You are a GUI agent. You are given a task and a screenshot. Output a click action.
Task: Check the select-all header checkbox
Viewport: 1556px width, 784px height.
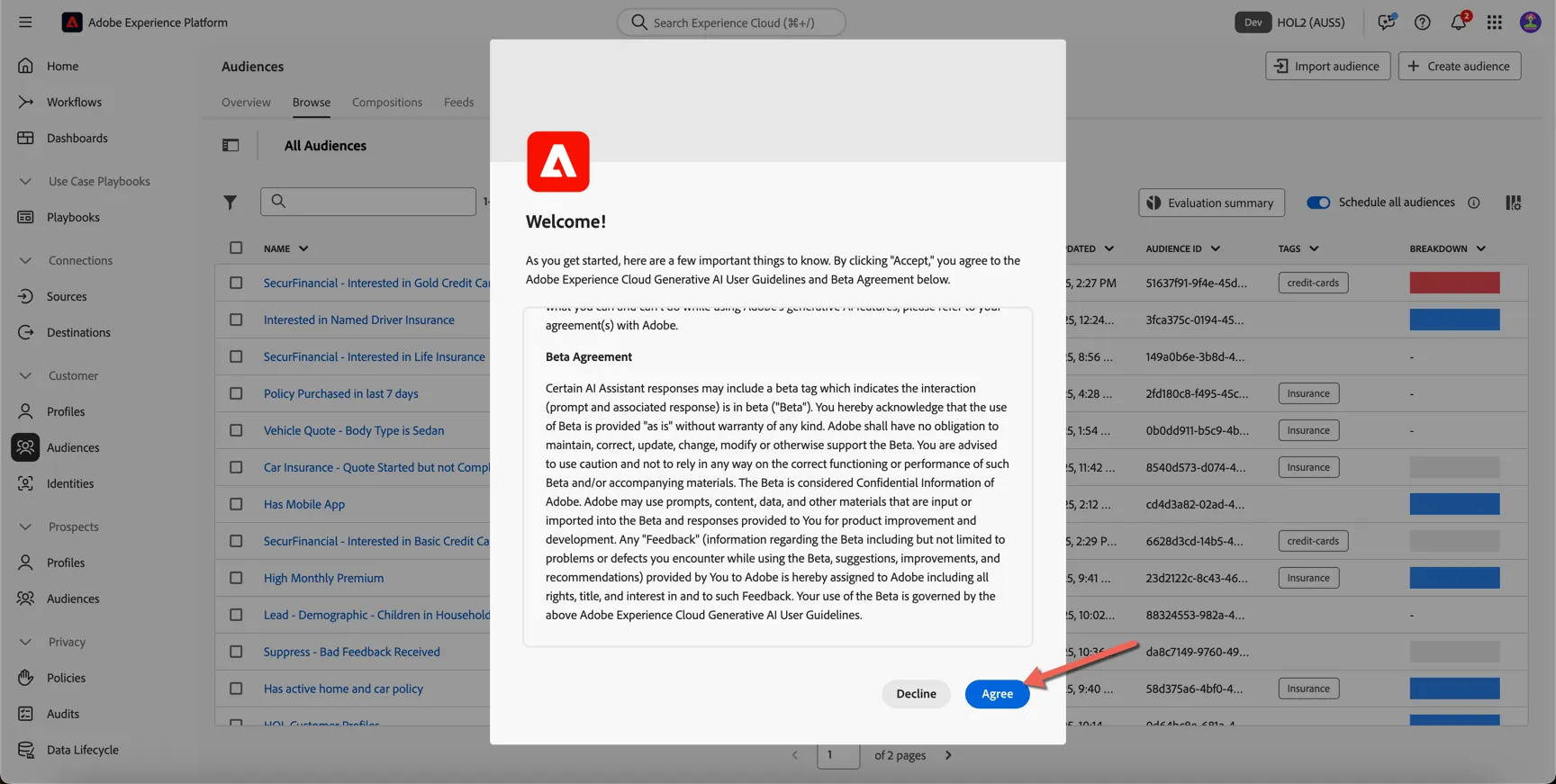click(236, 248)
